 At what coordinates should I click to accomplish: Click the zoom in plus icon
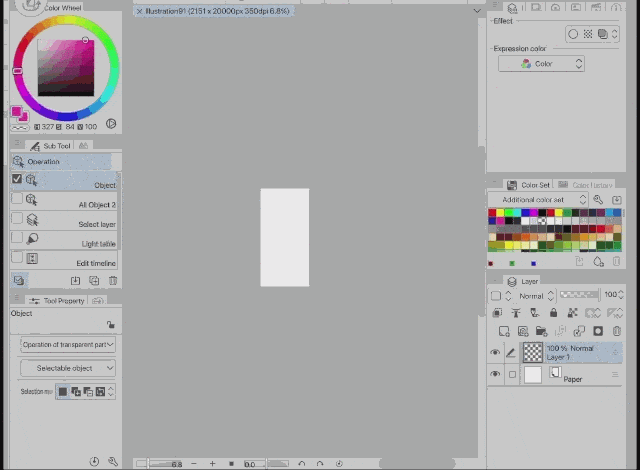click(x=212, y=463)
